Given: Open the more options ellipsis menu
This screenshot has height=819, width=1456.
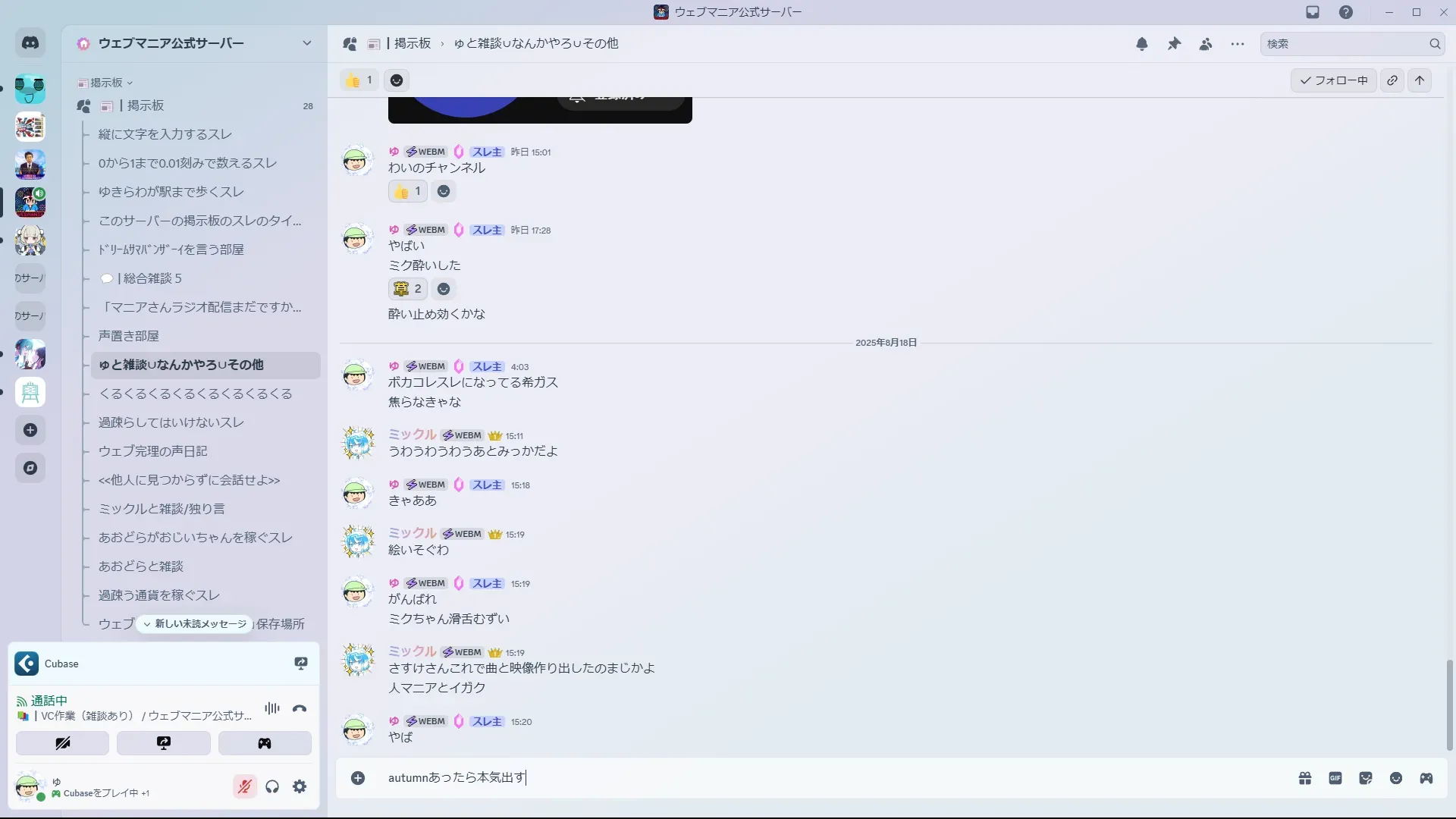Looking at the screenshot, I should click(1238, 44).
